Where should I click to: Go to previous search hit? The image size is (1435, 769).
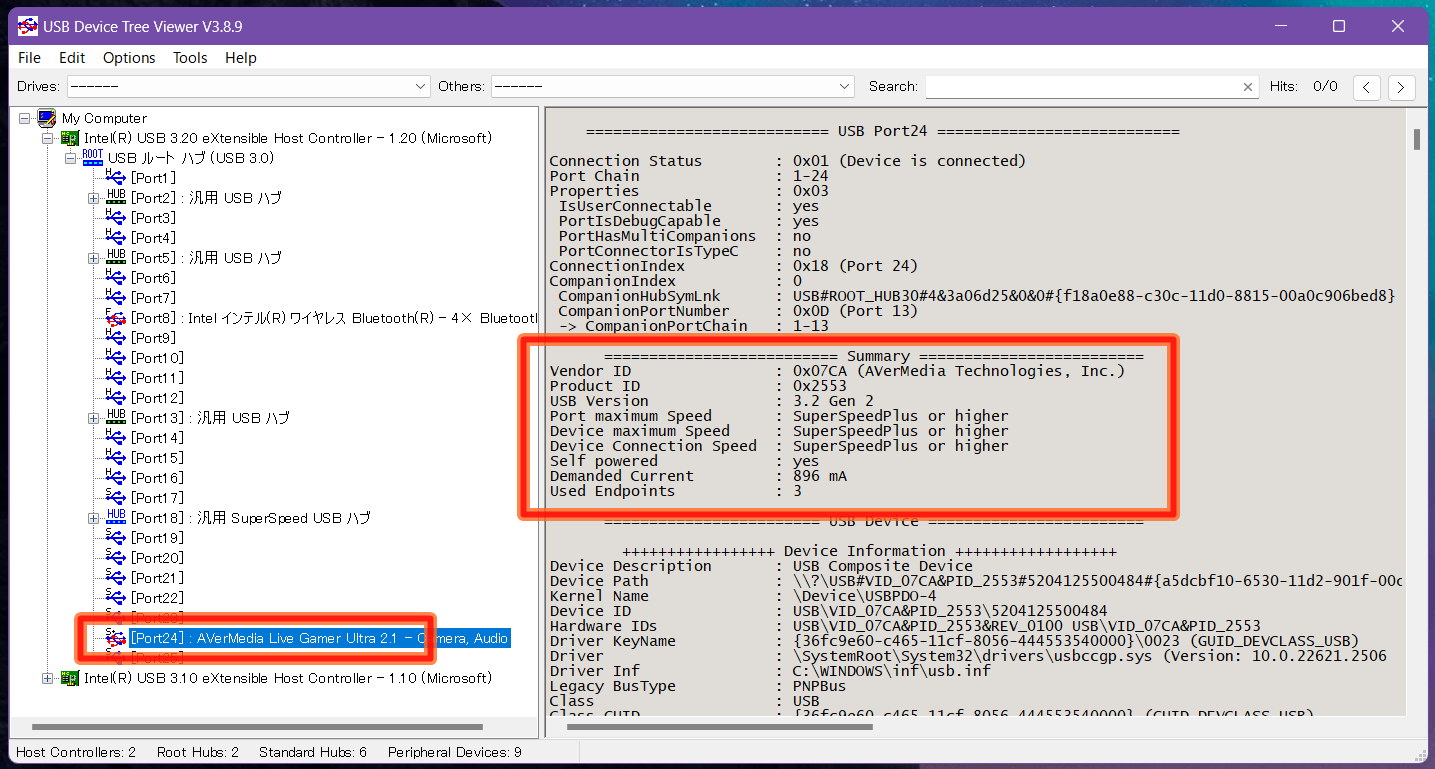(x=1367, y=87)
